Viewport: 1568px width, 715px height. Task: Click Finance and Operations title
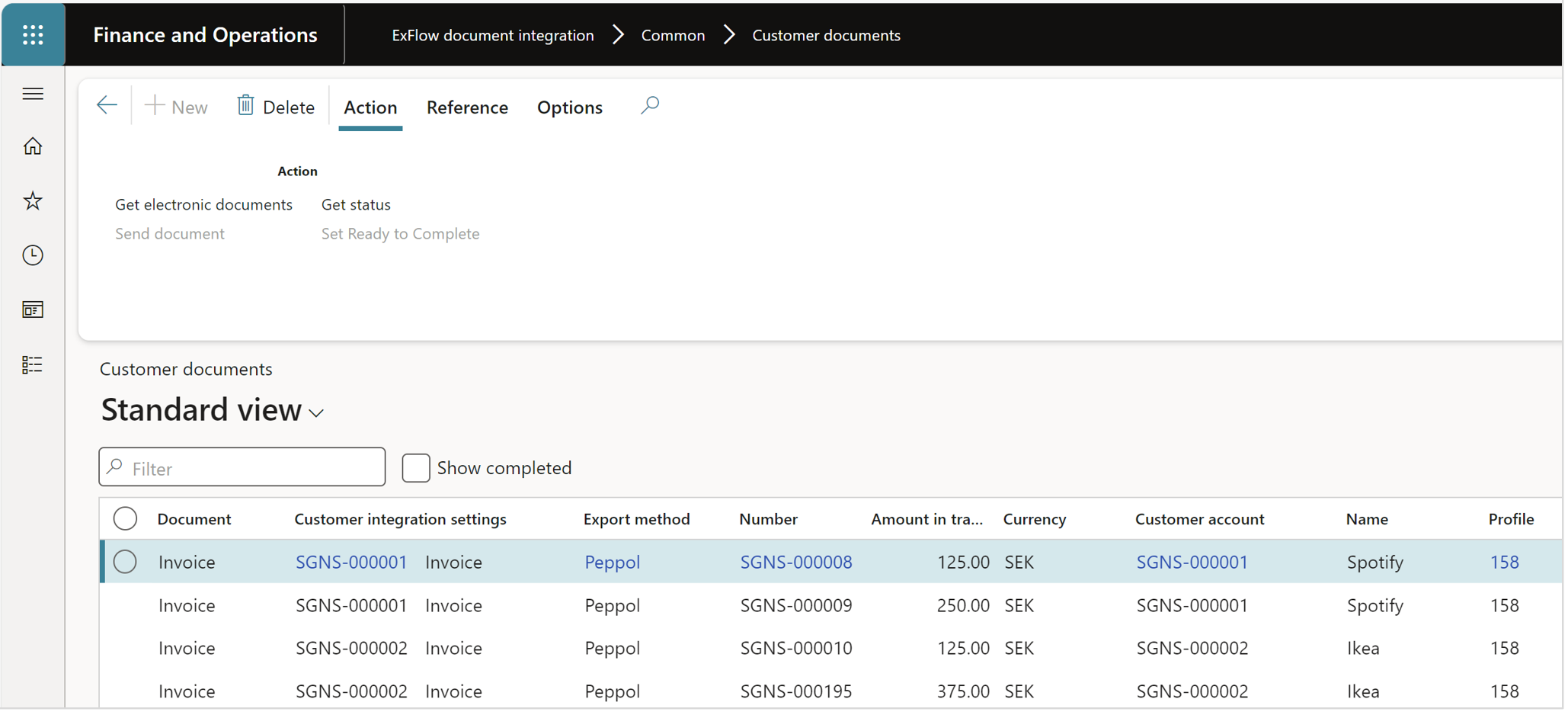(x=205, y=35)
